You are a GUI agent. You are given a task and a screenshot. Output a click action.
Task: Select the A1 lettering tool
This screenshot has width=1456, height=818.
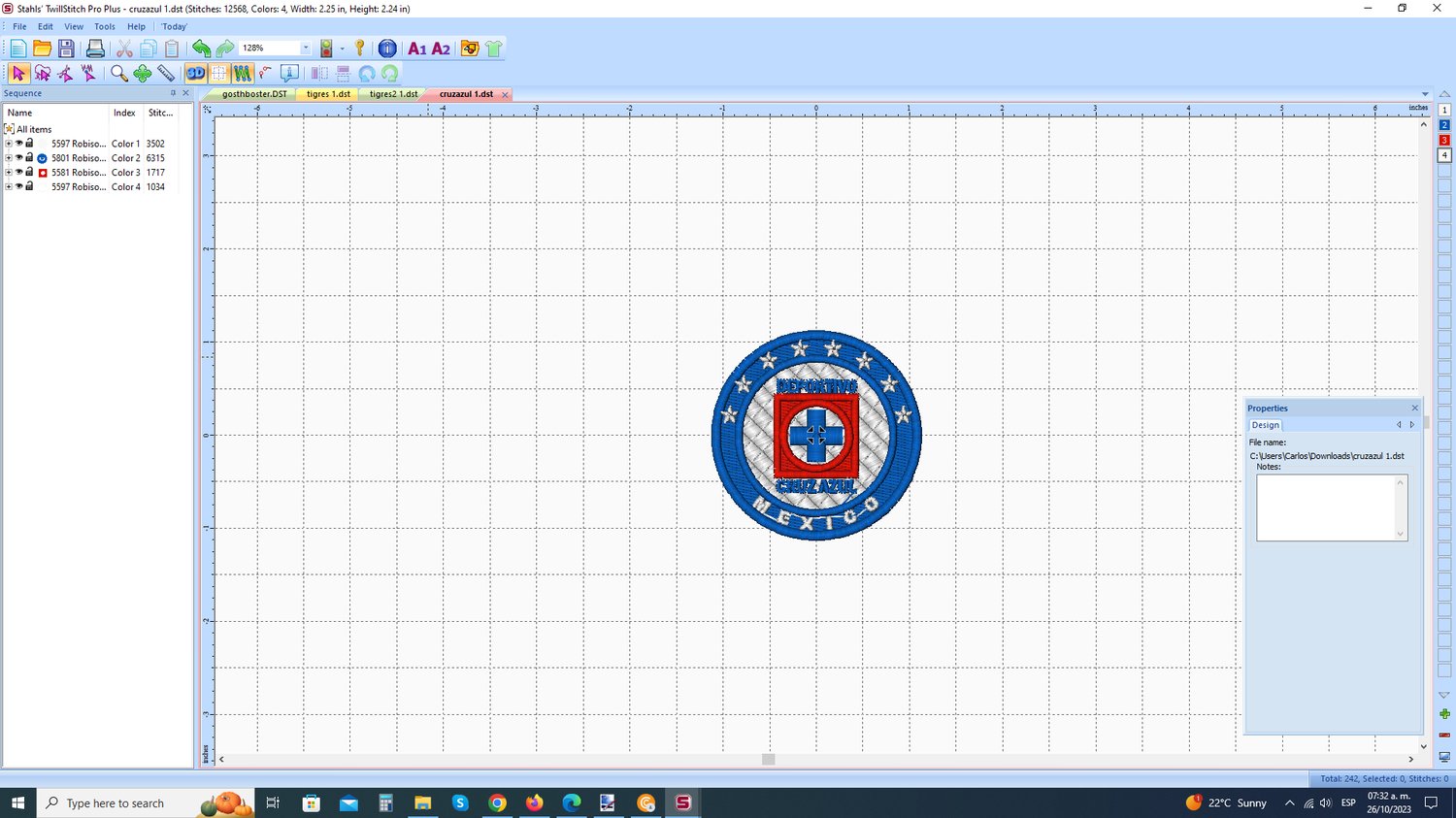(x=417, y=49)
